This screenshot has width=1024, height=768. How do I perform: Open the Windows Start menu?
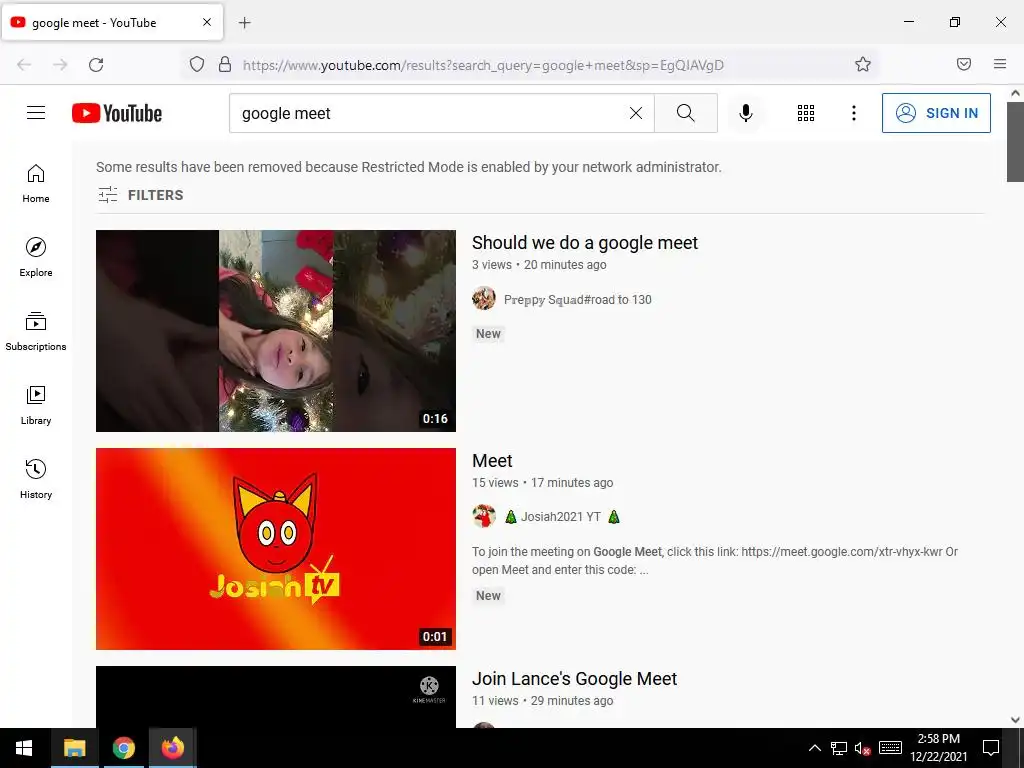pyautogui.click(x=24, y=748)
